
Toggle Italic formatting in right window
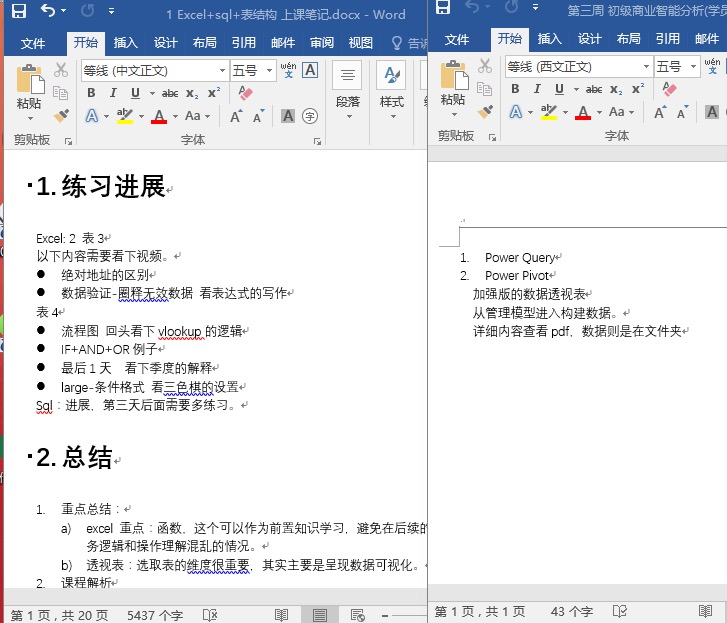point(536,89)
